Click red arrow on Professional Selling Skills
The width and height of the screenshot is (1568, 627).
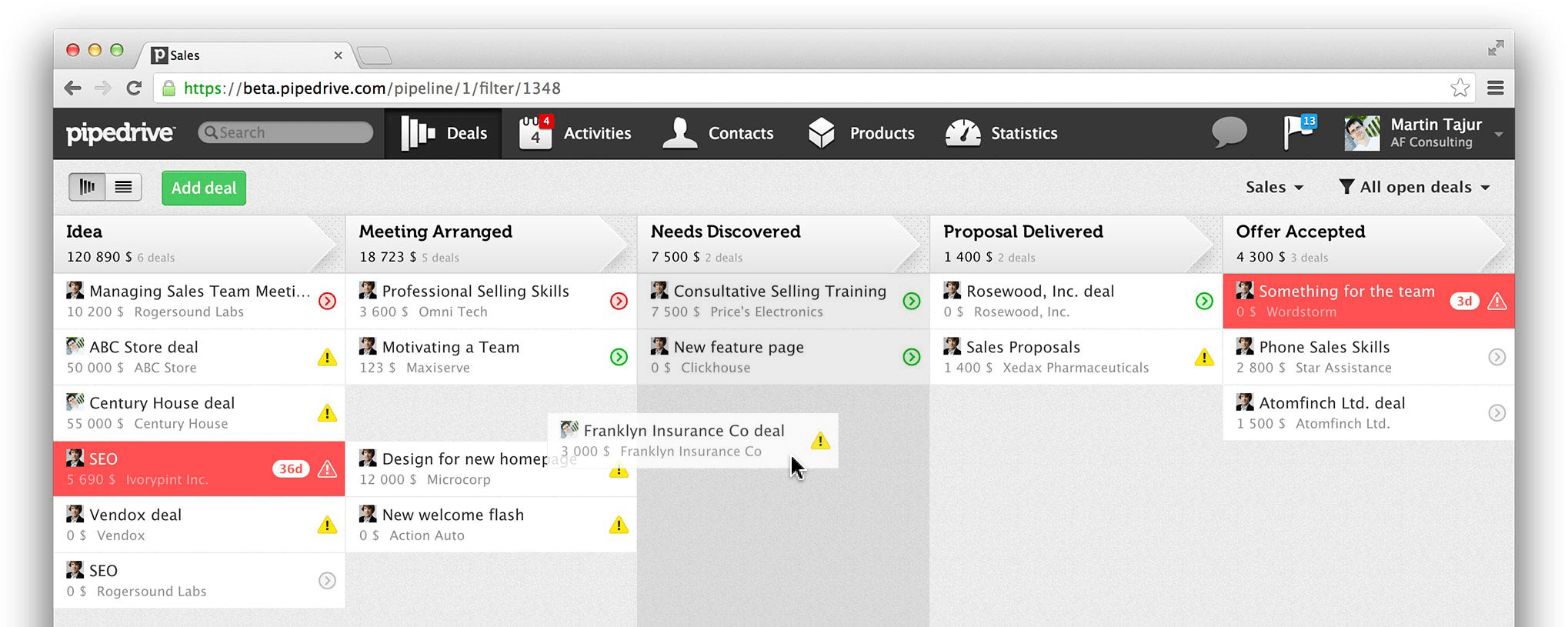coord(619,301)
